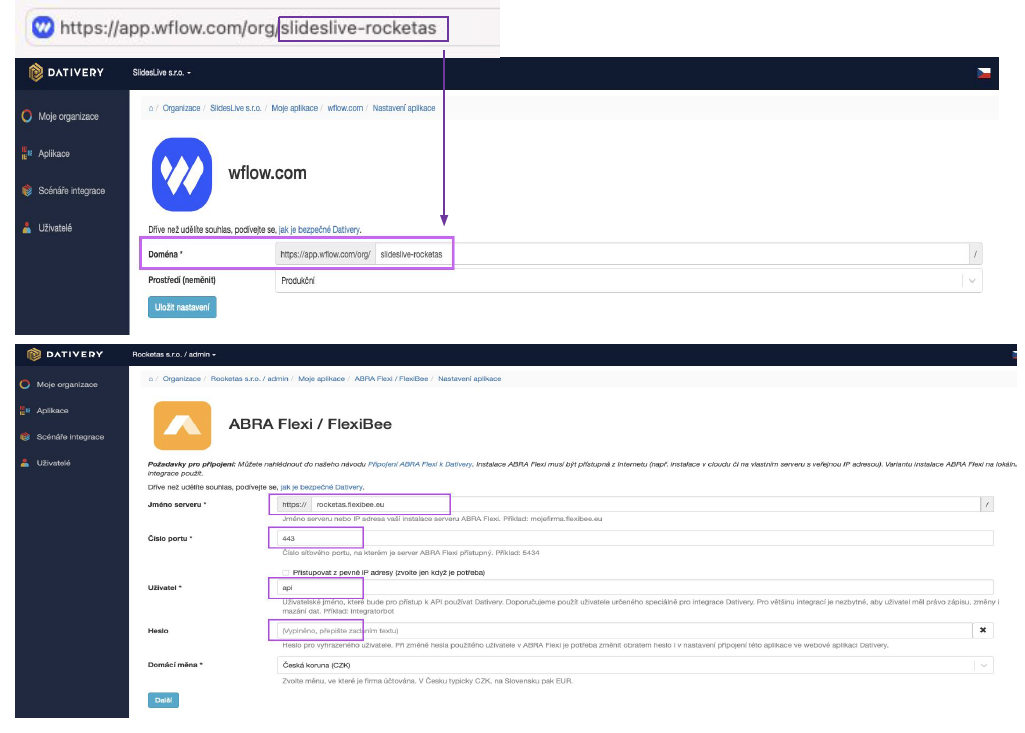This screenshot has height=733, width=1025.
Task: Go to Moje aplikace breadcrumb on the wflow.com page
Action: (294, 109)
